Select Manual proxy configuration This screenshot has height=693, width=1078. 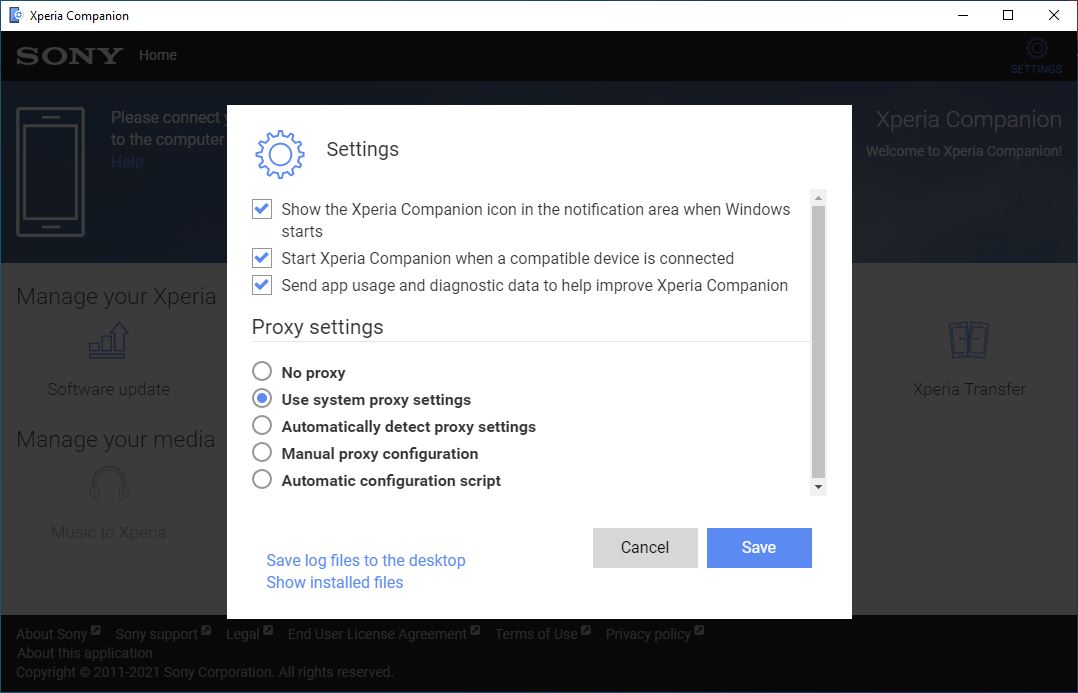click(262, 452)
